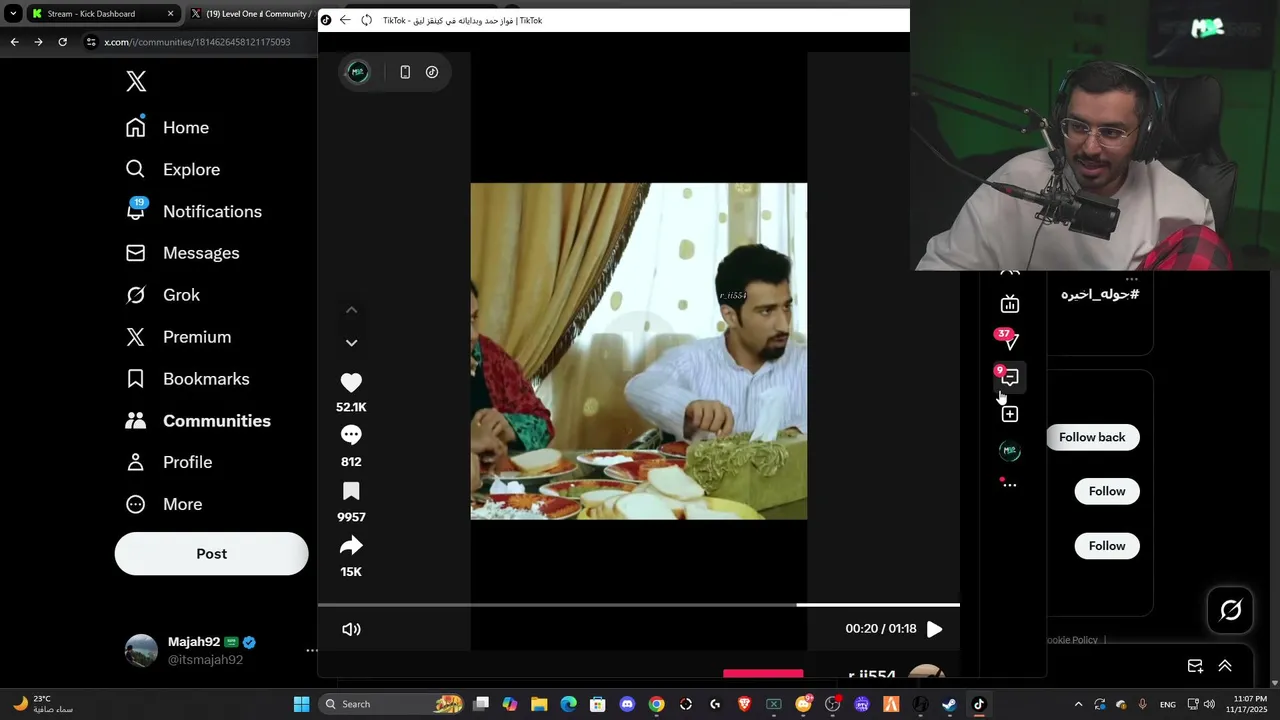Click the round avatar in TikTok top-left pill
1280x720 pixels.
point(358,72)
